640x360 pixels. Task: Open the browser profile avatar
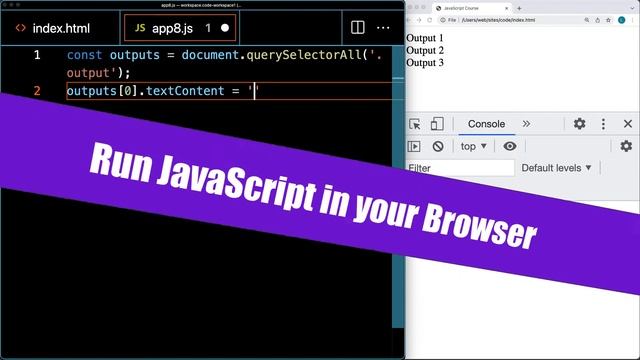[622, 20]
